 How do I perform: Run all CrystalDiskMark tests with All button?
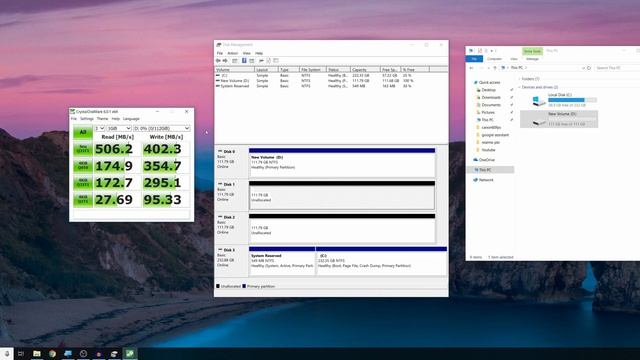tap(83, 132)
